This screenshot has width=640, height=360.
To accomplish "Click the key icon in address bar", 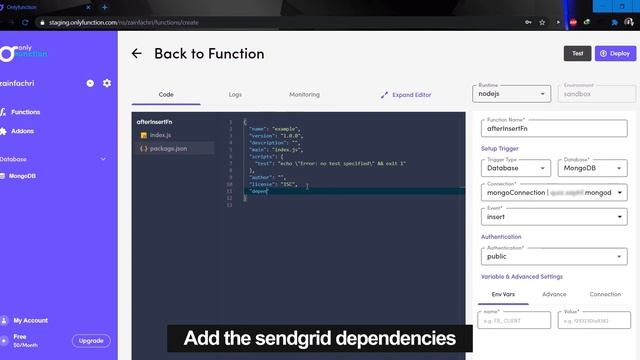I will click(528, 22).
